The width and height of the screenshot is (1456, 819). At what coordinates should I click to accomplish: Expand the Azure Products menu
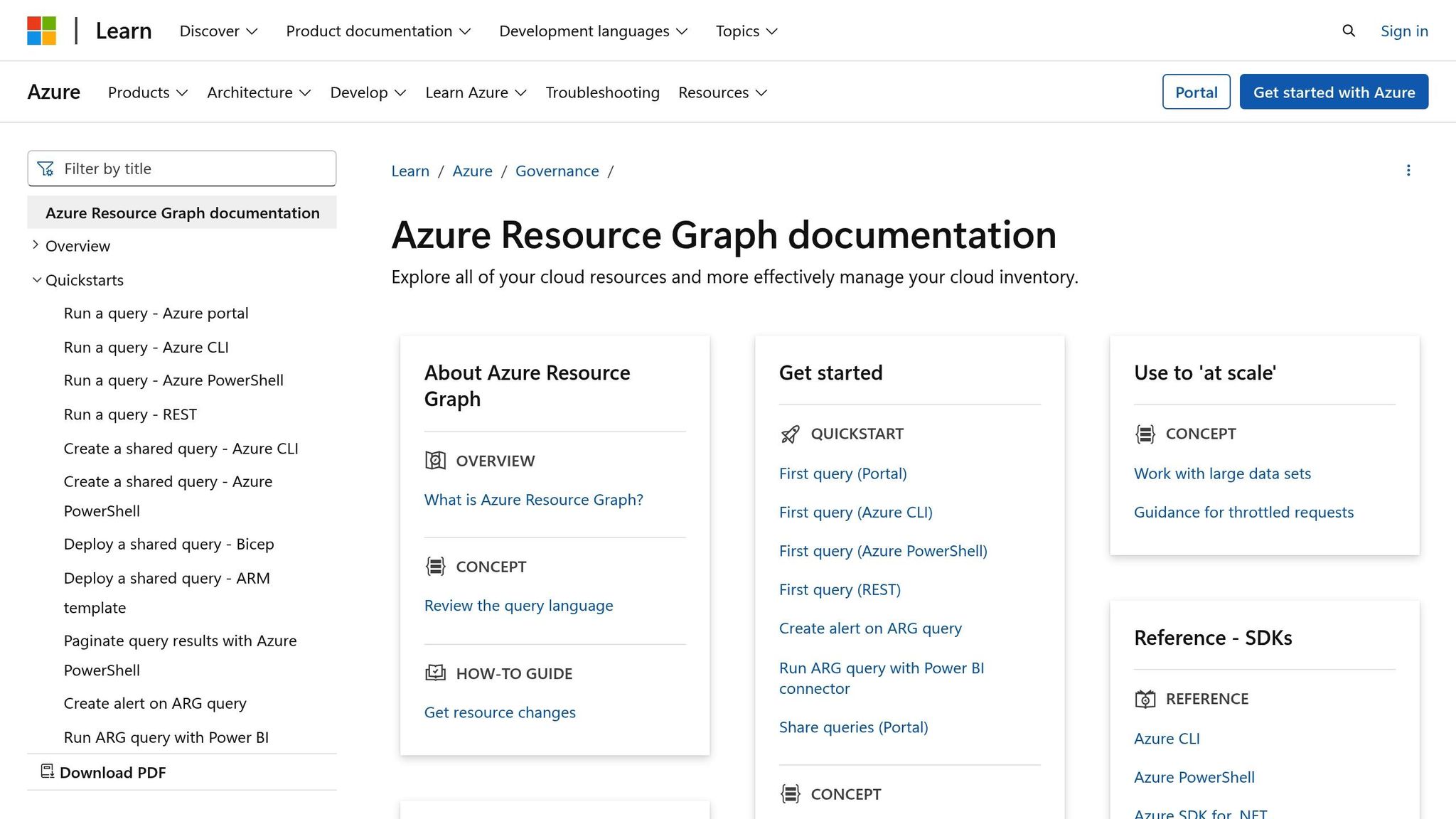pyautogui.click(x=148, y=92)
